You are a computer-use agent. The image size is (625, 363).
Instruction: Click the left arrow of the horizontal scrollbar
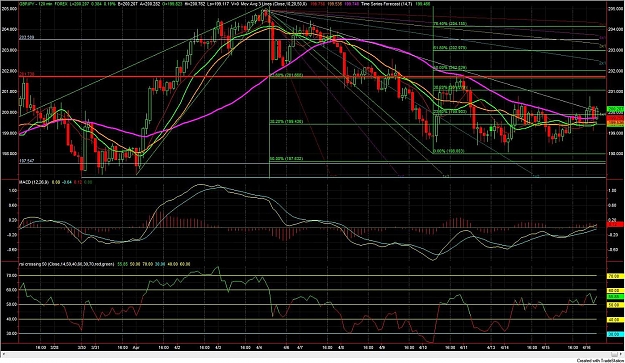click(x=3, y=354)
